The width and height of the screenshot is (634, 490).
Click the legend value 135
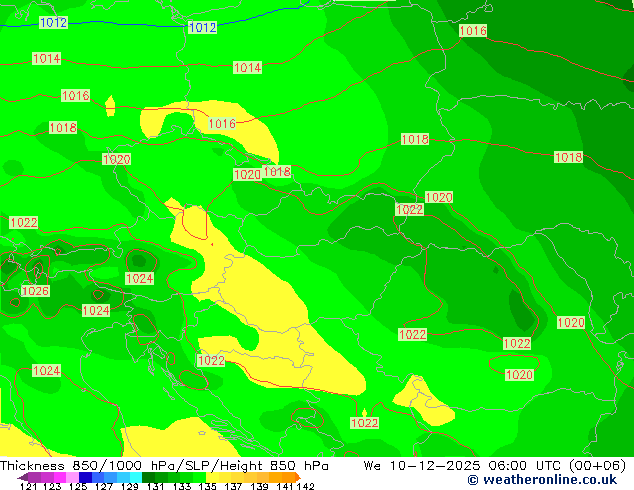(x=207, y=486)
